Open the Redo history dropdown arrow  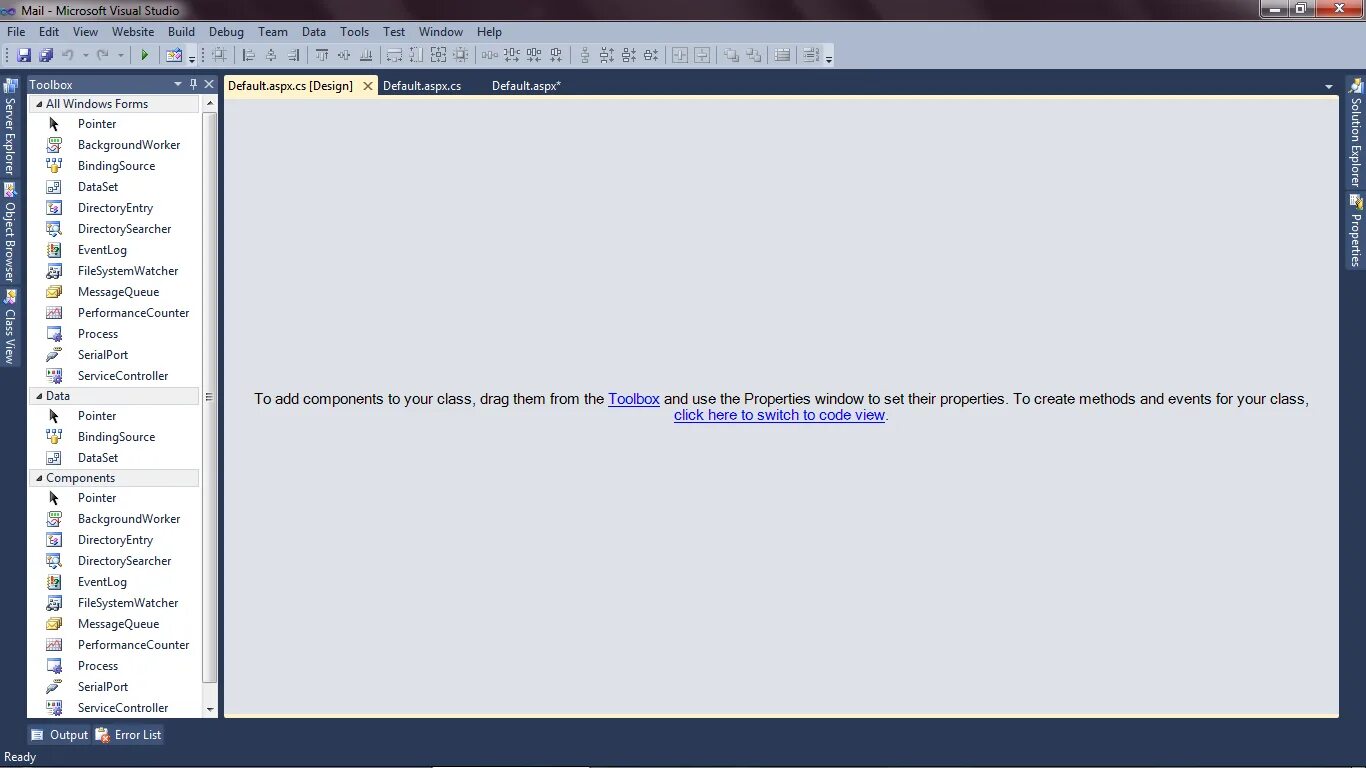pos(120,55)
